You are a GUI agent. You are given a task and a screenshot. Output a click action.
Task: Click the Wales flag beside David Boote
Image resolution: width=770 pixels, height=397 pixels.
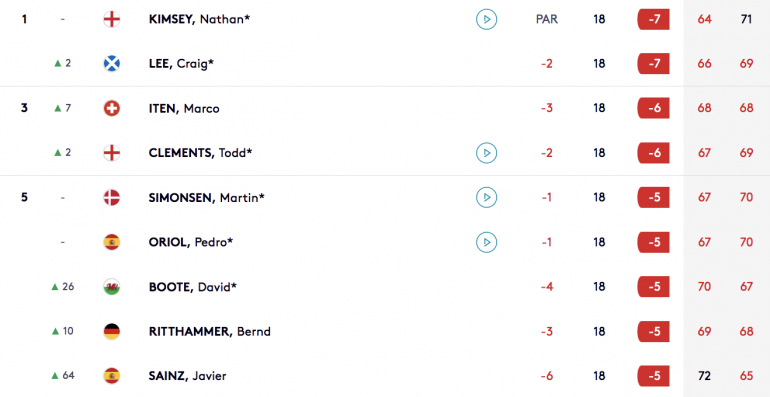coord(112,287)
